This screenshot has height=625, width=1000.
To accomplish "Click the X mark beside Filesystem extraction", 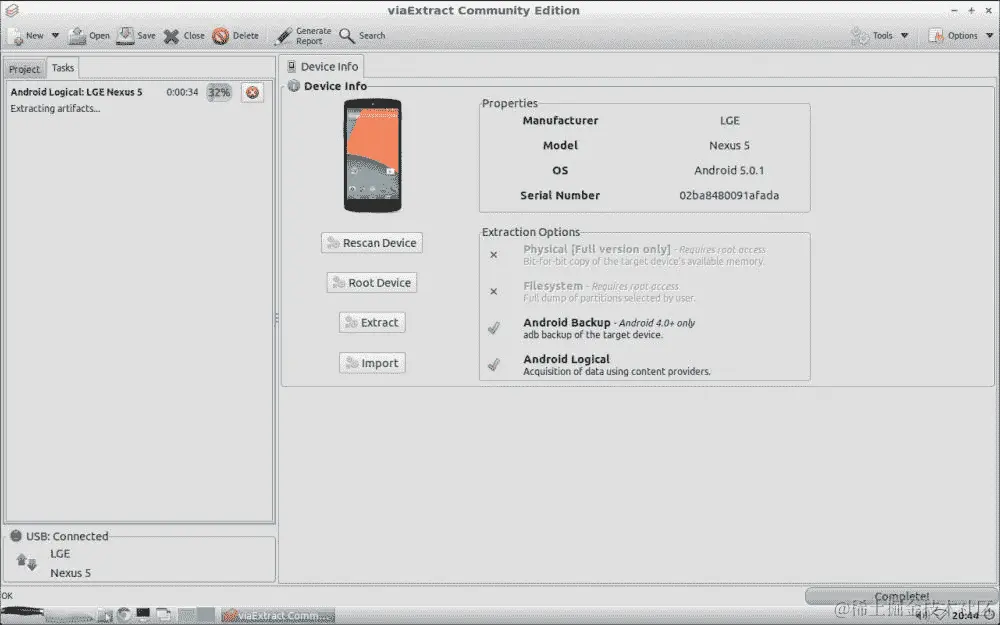I will [x=494, y=291].
